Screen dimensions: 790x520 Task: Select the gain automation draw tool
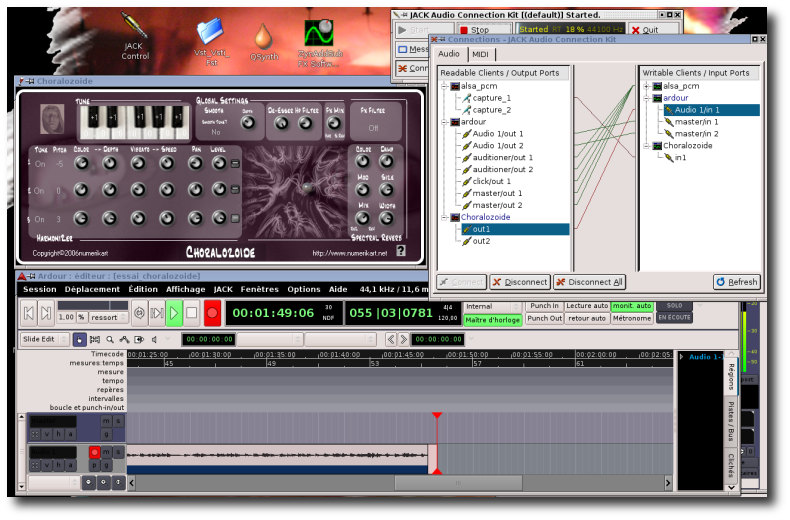[x=124, y=340]
